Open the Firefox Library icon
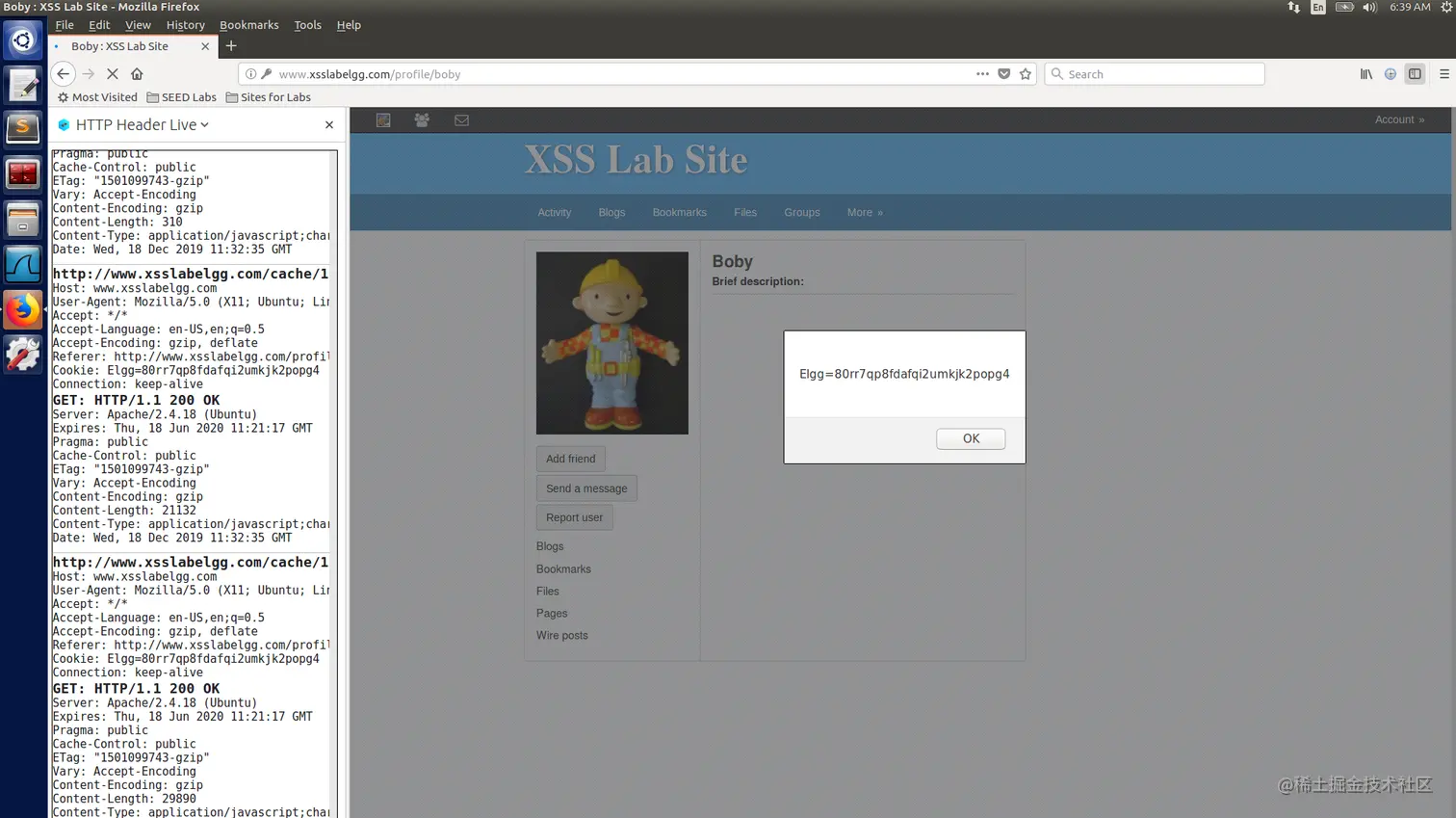The image size is (1456, 818). point(1366,74)
